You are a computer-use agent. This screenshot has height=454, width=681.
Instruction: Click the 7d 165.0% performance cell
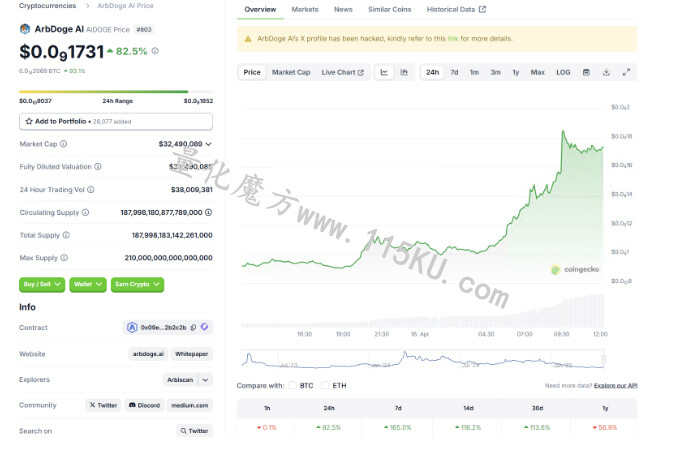(398, 427)
